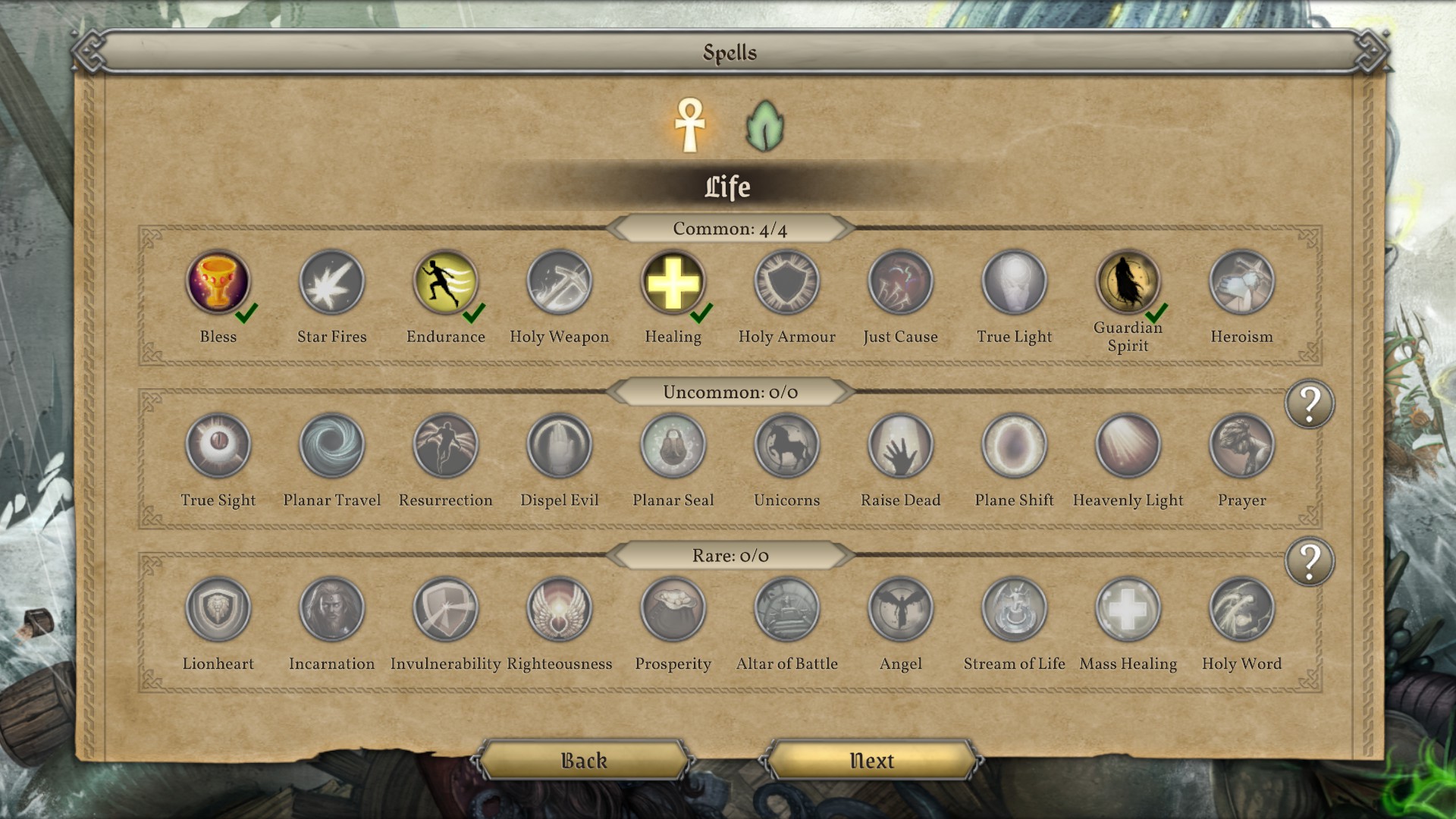The image size is (1456, 819).
Task: Pick the Mass Healing cross icon
Action: (1128, 609)
